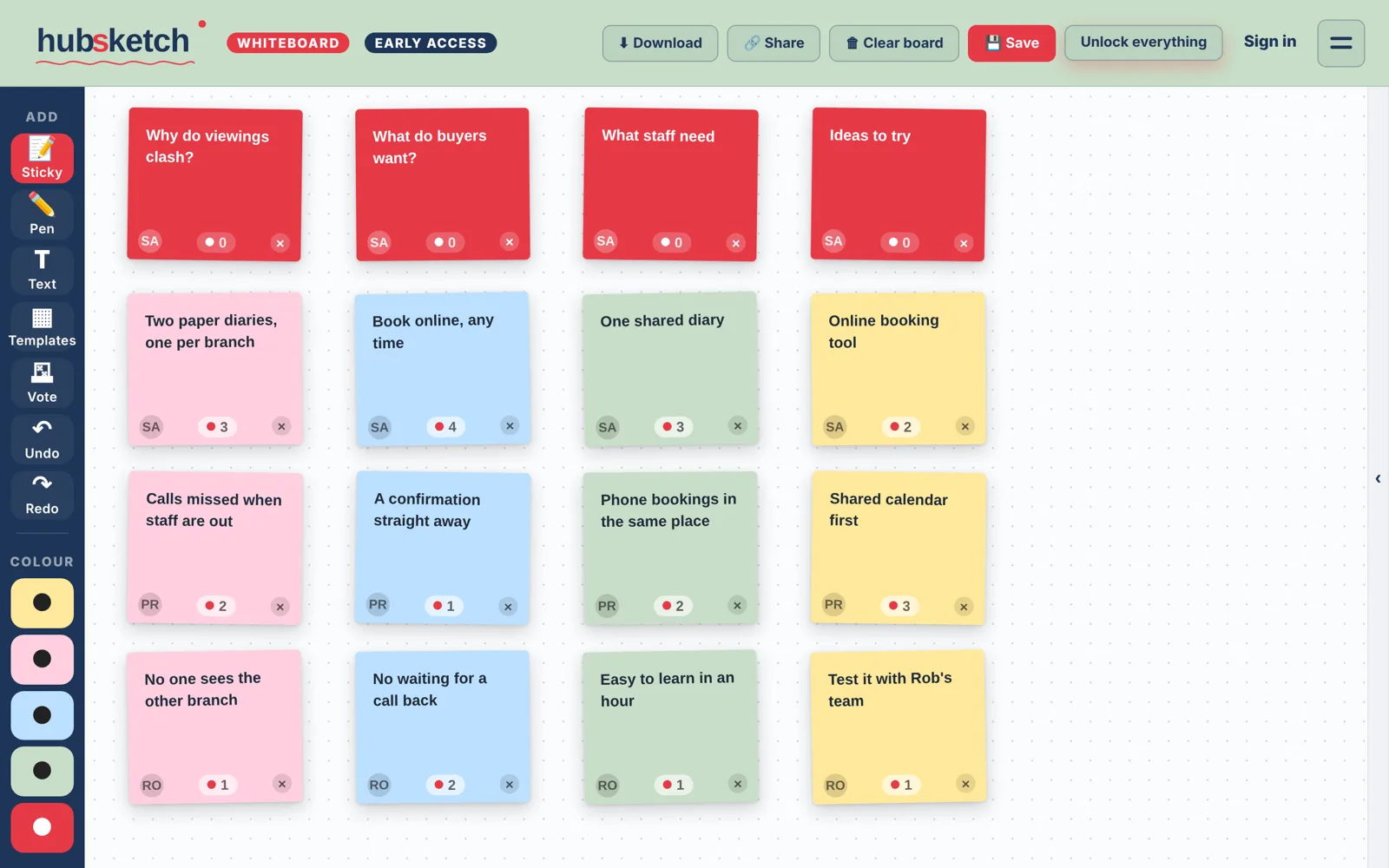Open the hamburger menu
Viewport: 1389px width, 868px height.
coord(1340,43)
